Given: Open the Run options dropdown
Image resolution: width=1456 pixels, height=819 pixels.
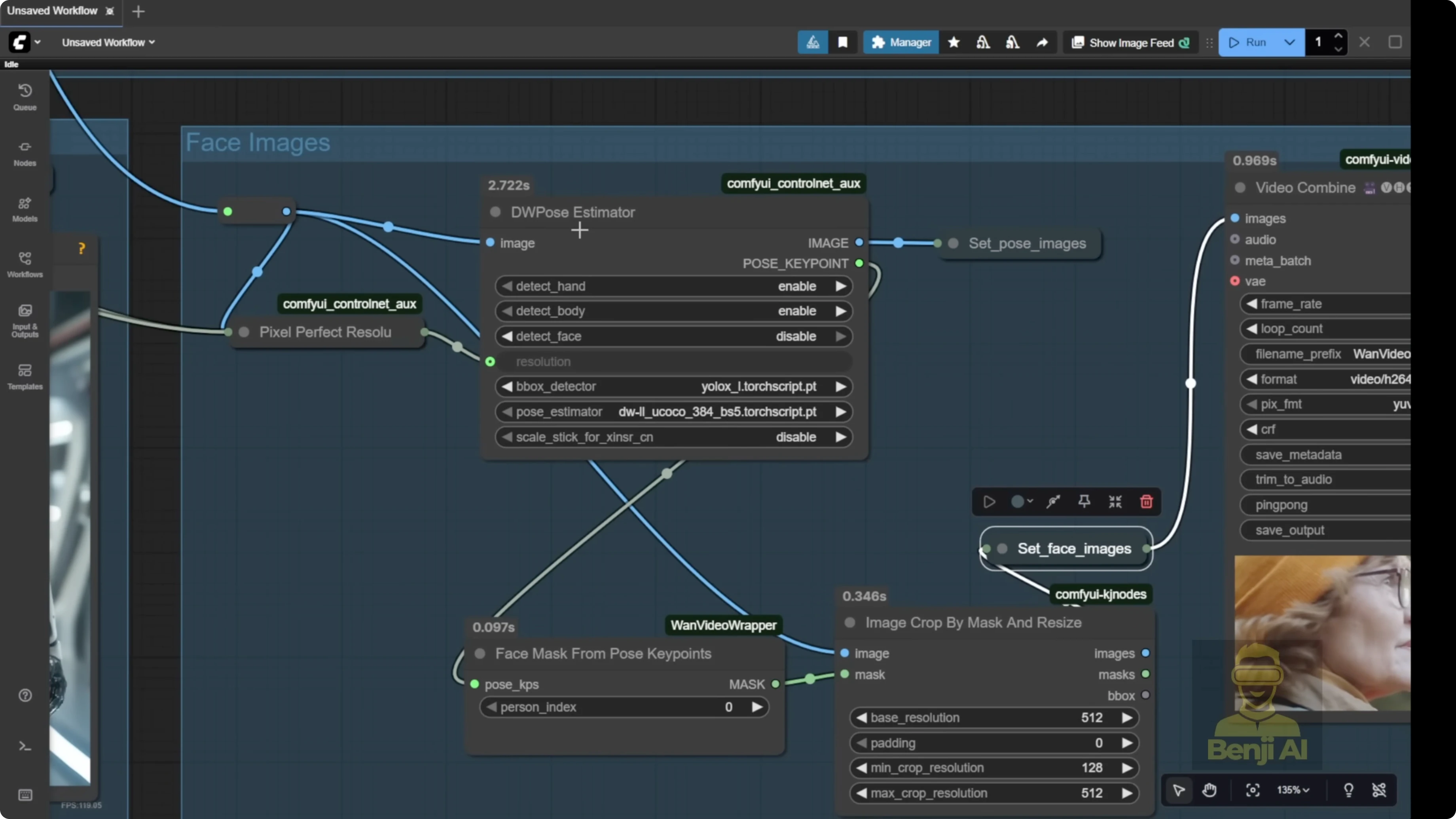Looking at the screenshot, I should (x=1289, y=42).
